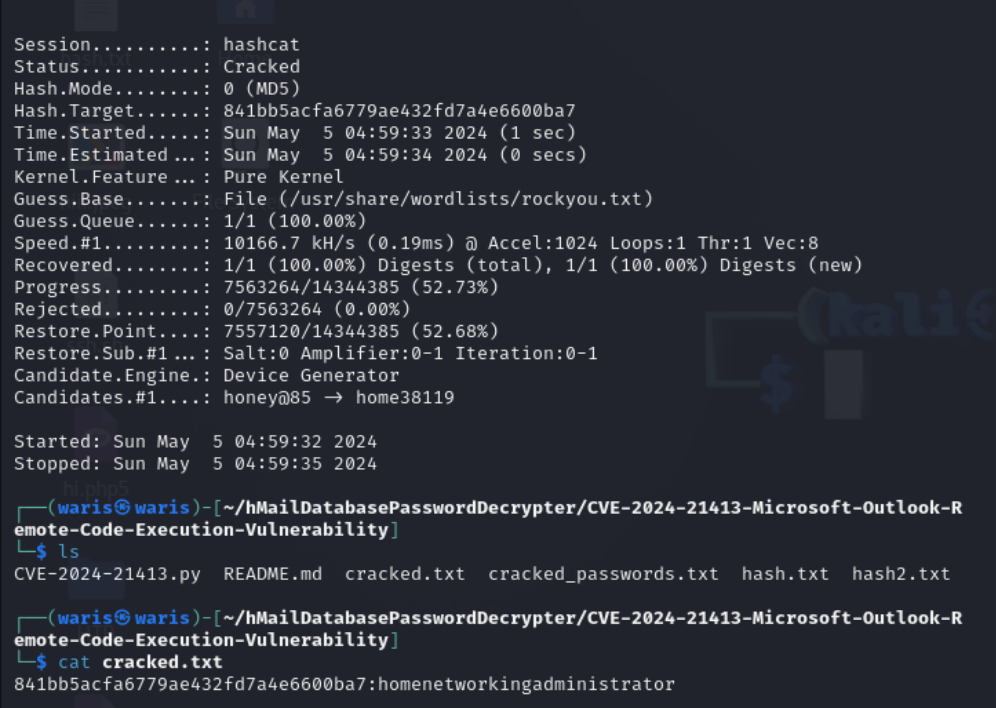Click the Kali skull symbol in first prompt
The height and width of the screenshot is (708, 996).
coord(123,507)
